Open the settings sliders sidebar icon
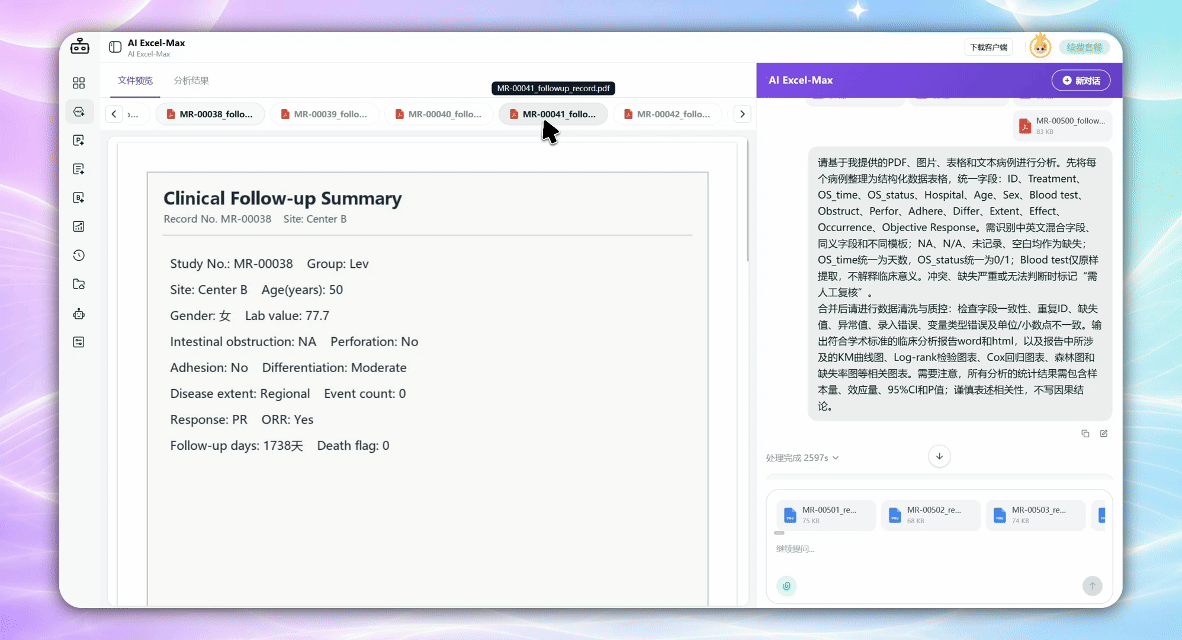1182x640 pixels. (79, 342)
